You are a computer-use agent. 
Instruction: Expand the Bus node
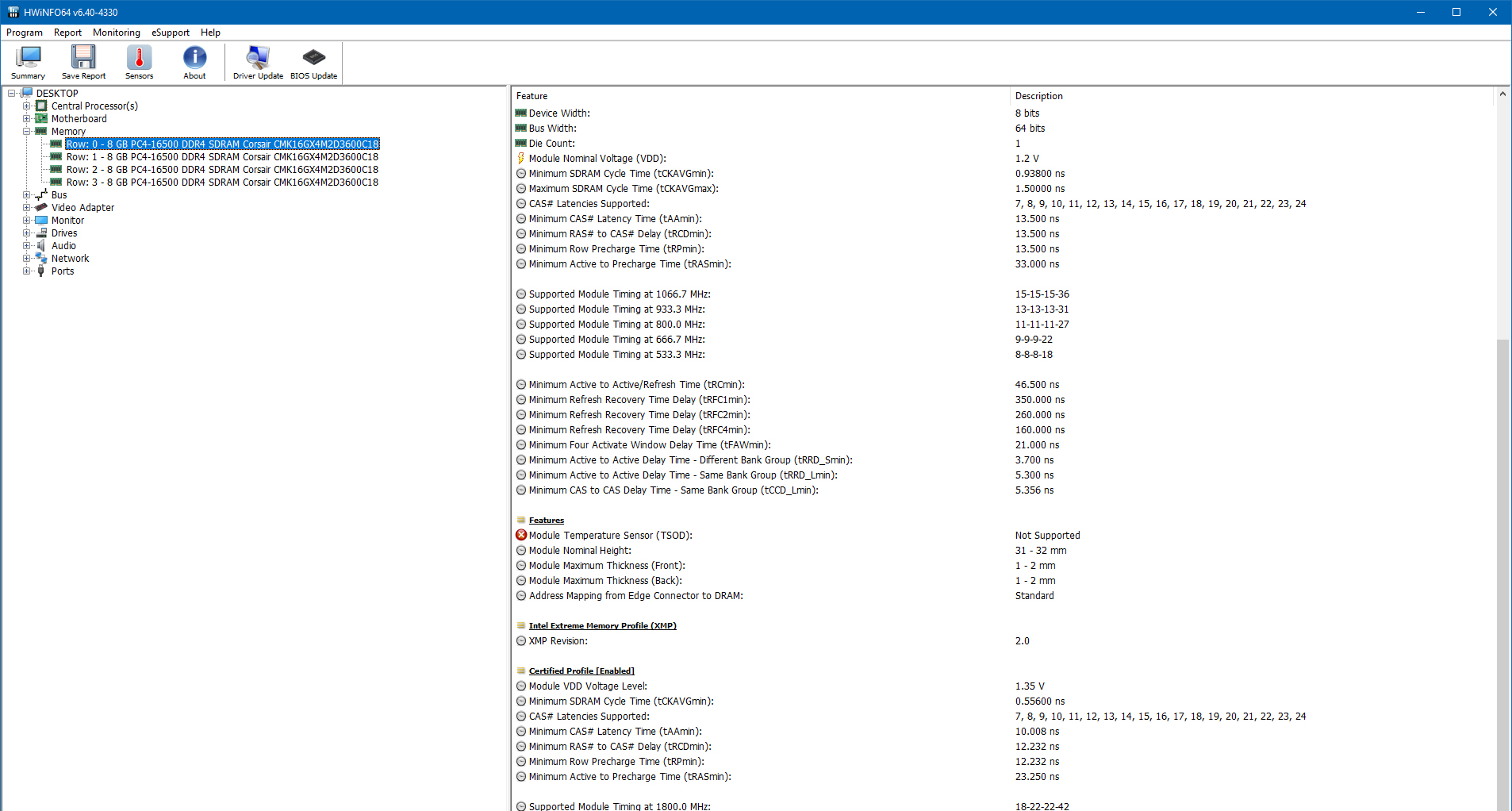(27, 194)
